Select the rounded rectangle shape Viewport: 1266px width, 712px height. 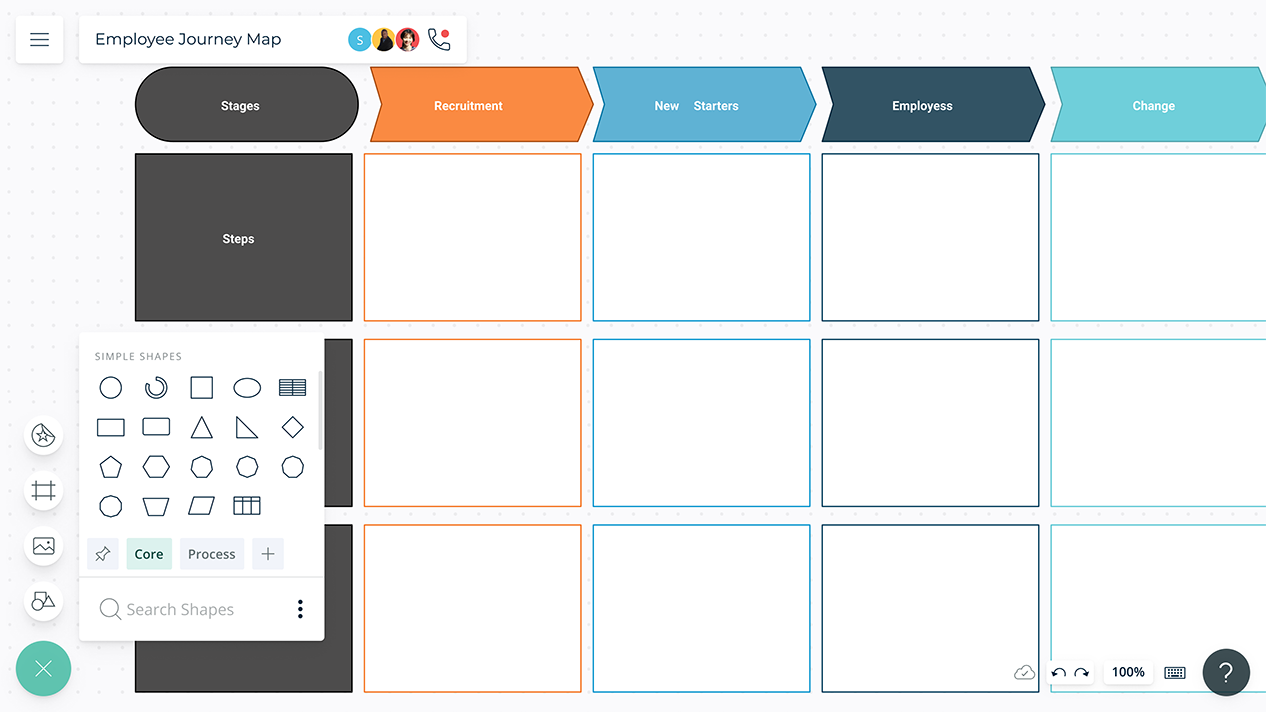pos(156,427)
